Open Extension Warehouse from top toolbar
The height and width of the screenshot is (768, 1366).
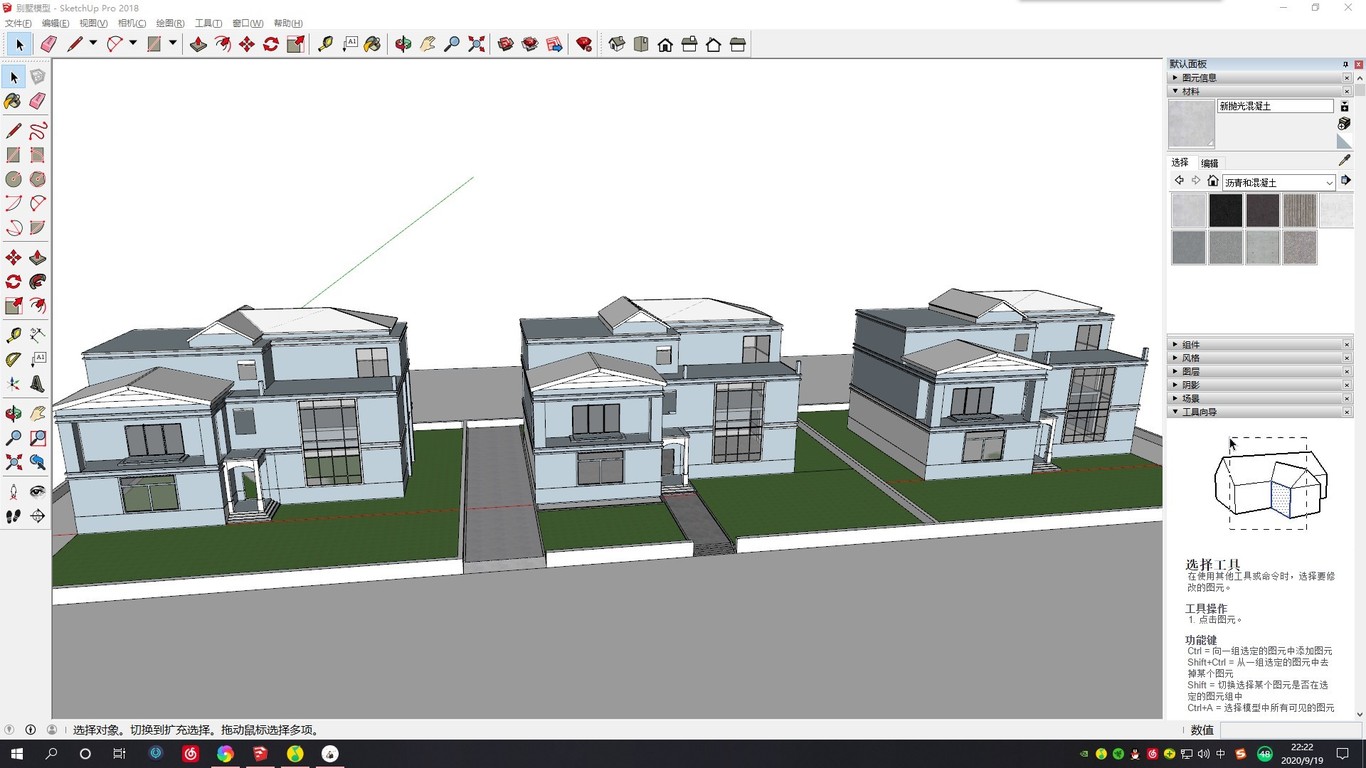coord(530,44)
